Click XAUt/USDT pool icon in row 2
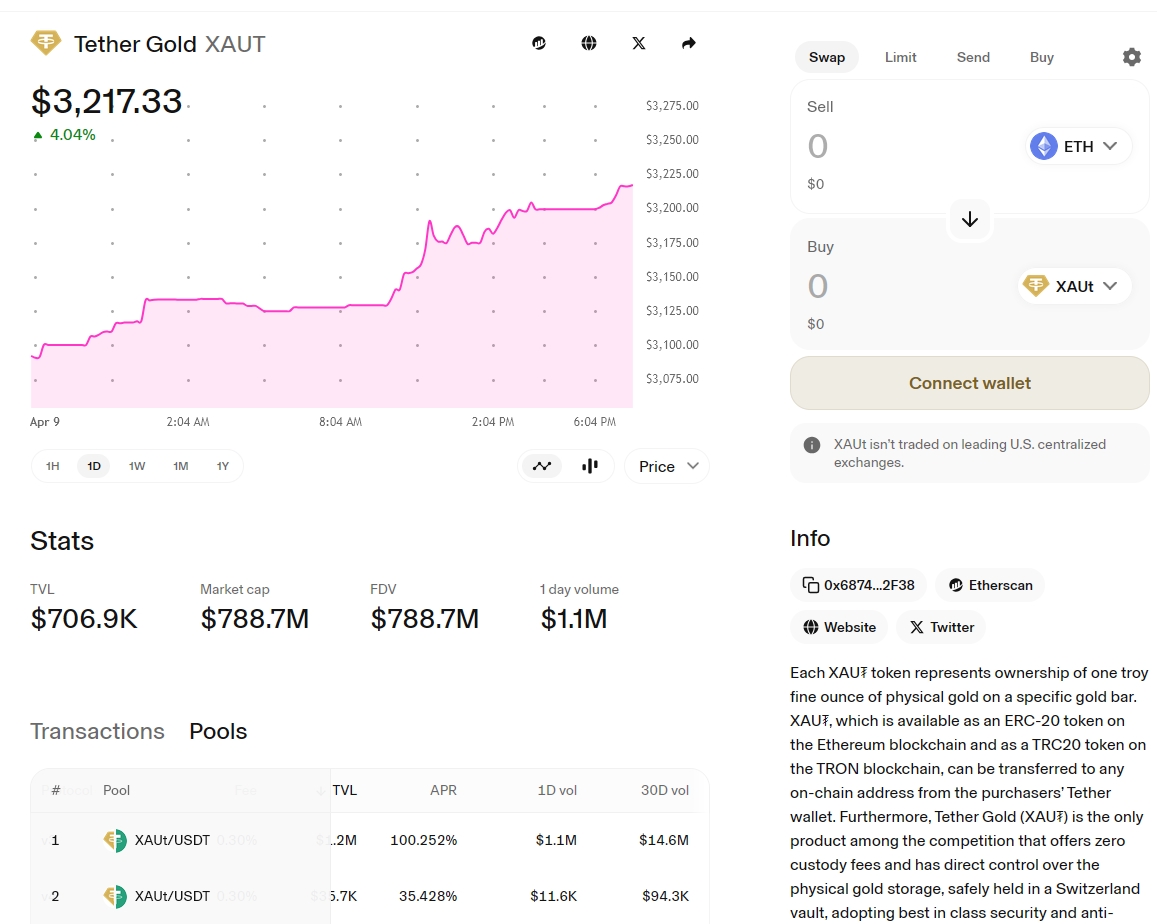Viewport: 1157px width, 924px height. click(114, 896)
